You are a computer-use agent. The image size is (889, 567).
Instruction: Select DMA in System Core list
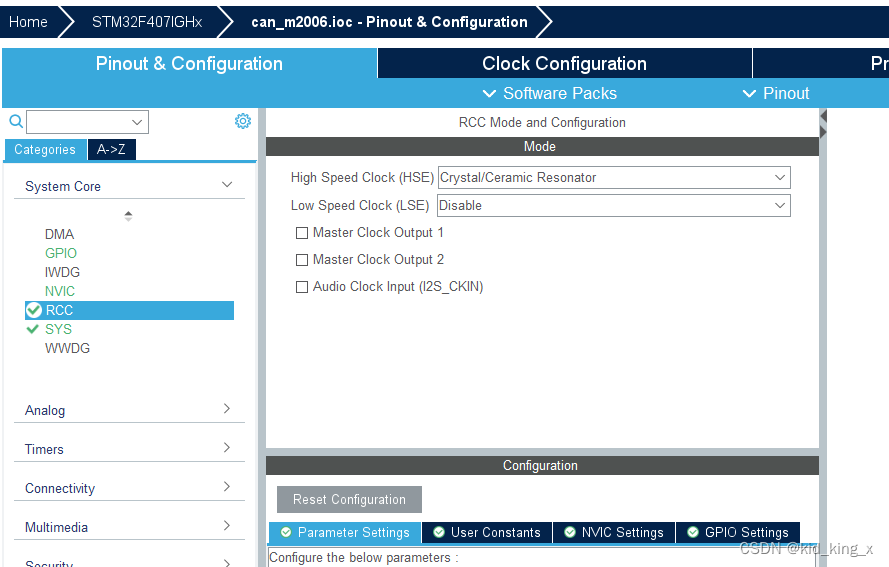click(60, 234)
